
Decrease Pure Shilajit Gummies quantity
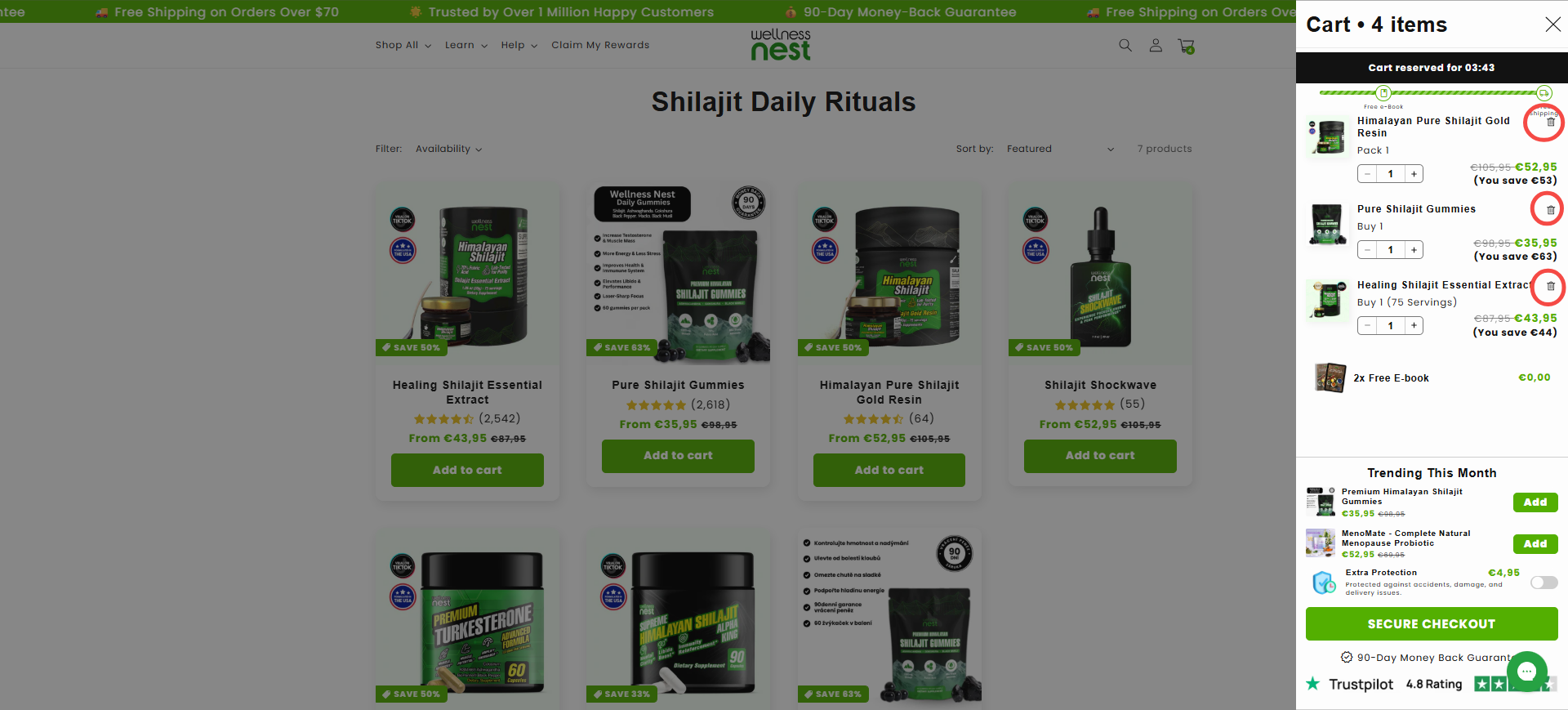(1367, 250)
